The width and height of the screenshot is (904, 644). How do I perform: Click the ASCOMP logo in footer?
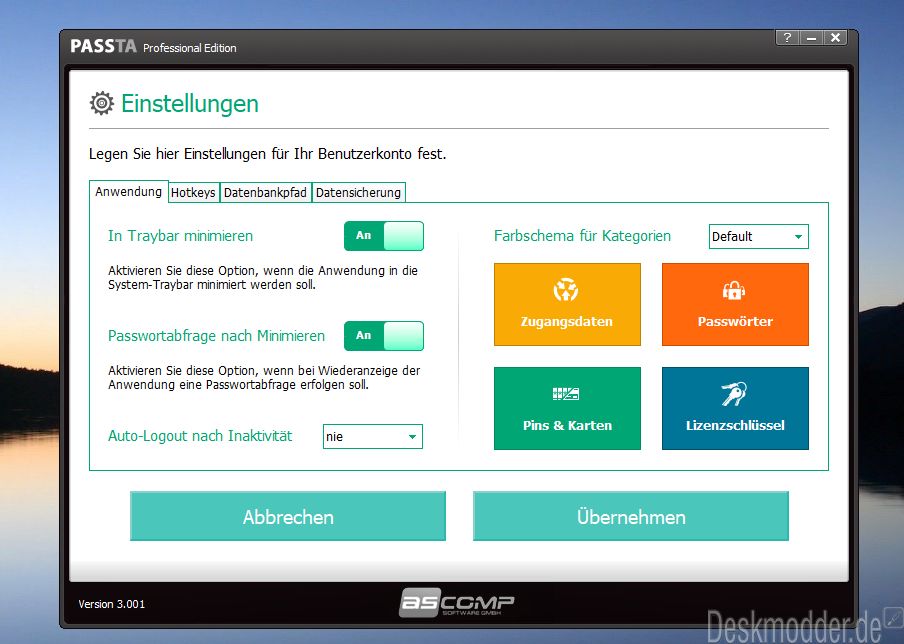457,602
